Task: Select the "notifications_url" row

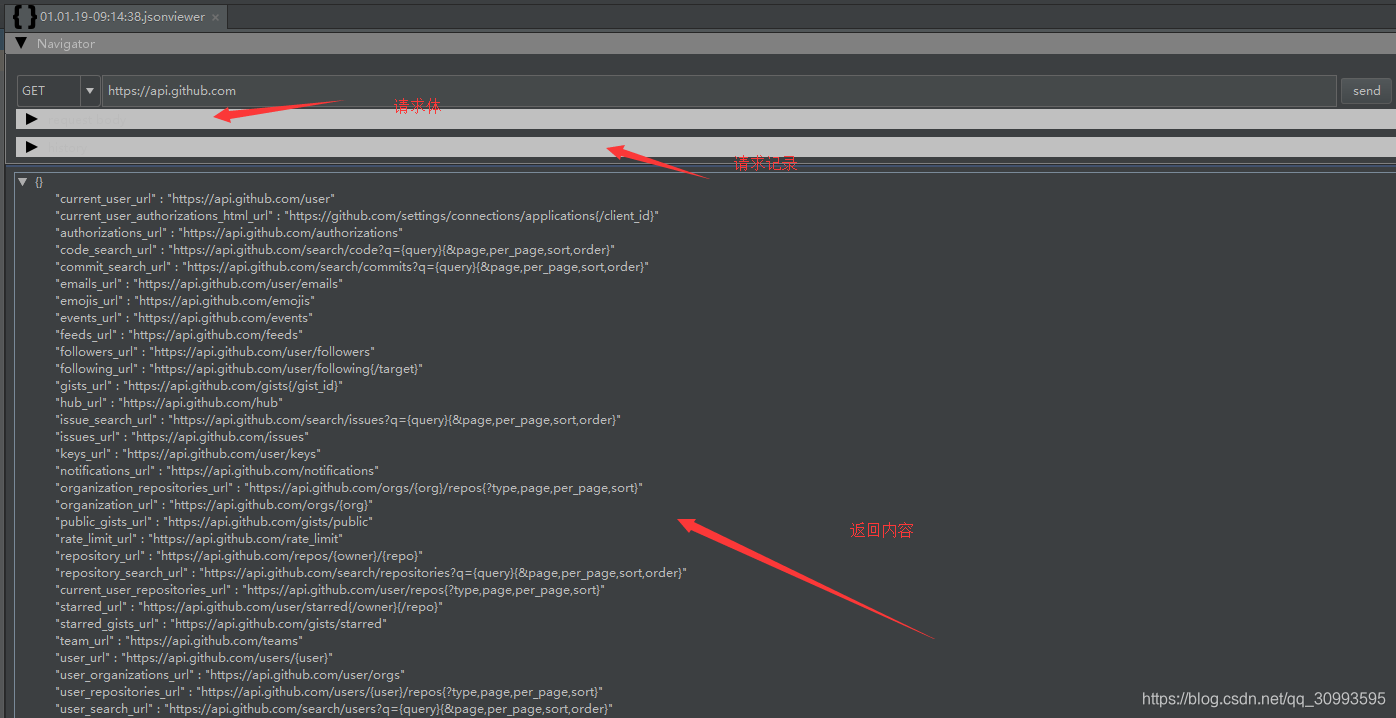Action: (x=217, y=471)
